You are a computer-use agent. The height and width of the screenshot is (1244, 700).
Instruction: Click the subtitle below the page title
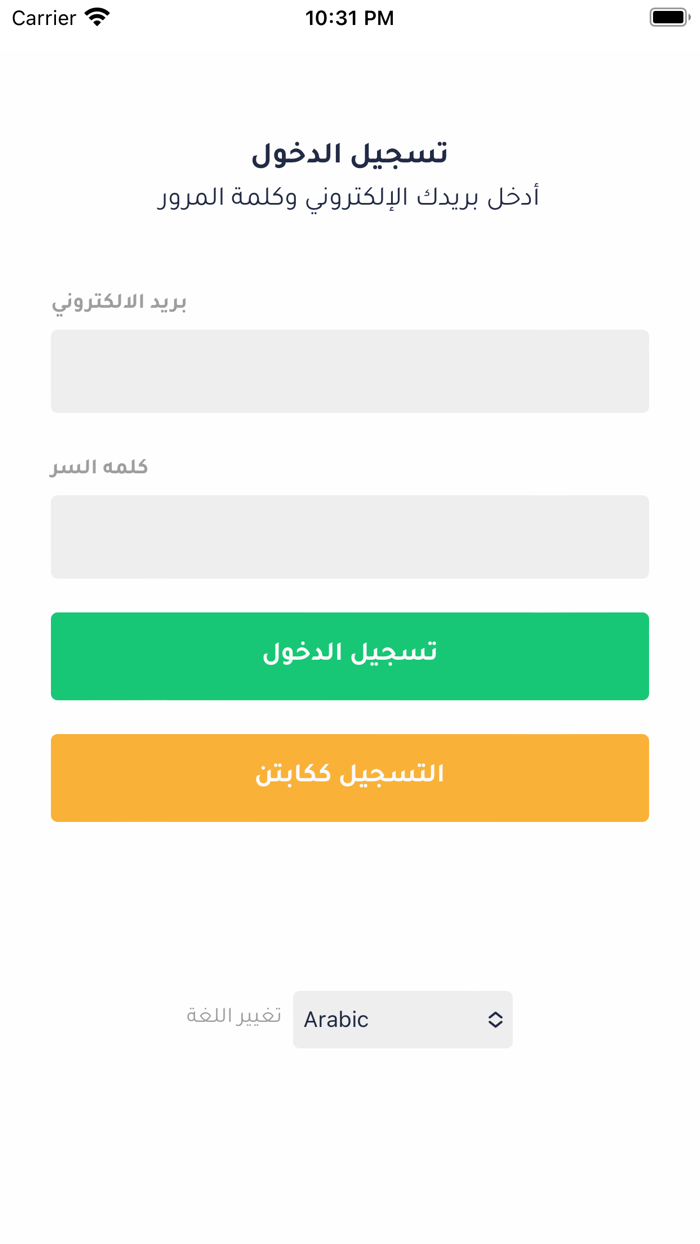coord(350,196)
